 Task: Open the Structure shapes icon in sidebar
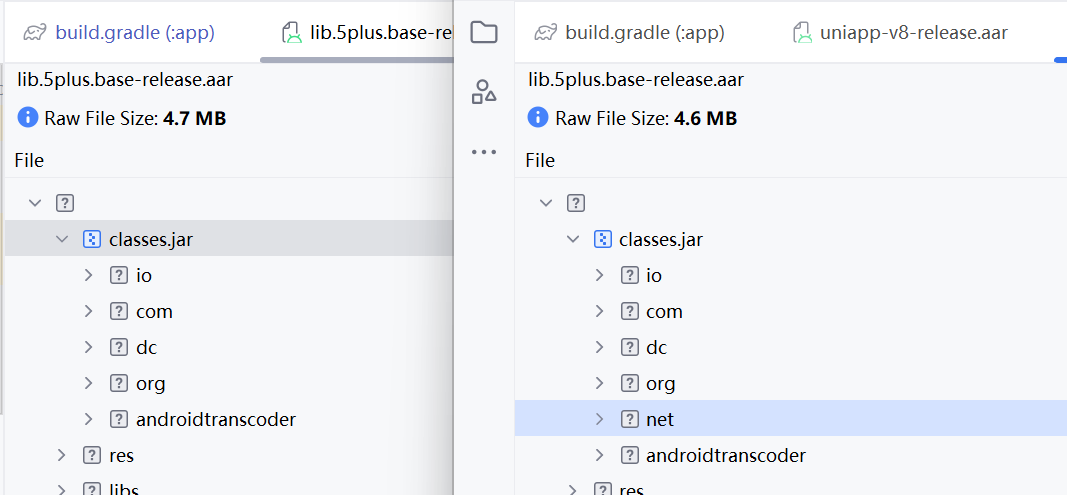click(x=484, y=92)
